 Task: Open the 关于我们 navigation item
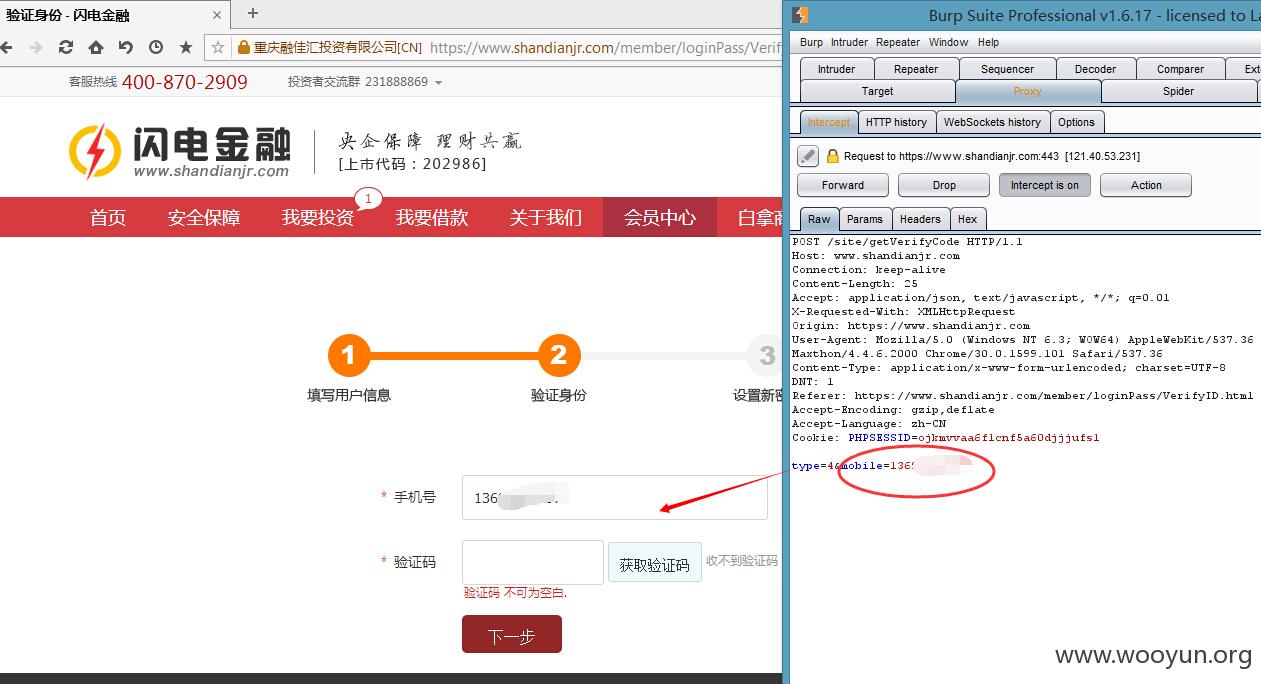pyautogui.click(x=546, y=217)
